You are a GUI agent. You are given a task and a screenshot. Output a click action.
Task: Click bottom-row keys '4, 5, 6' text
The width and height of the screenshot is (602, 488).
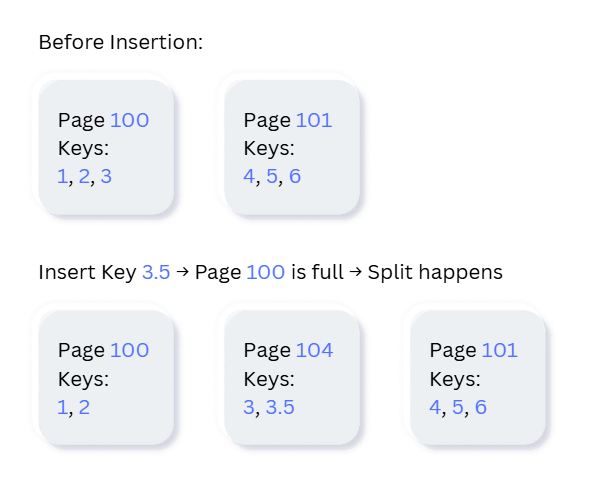458,407
